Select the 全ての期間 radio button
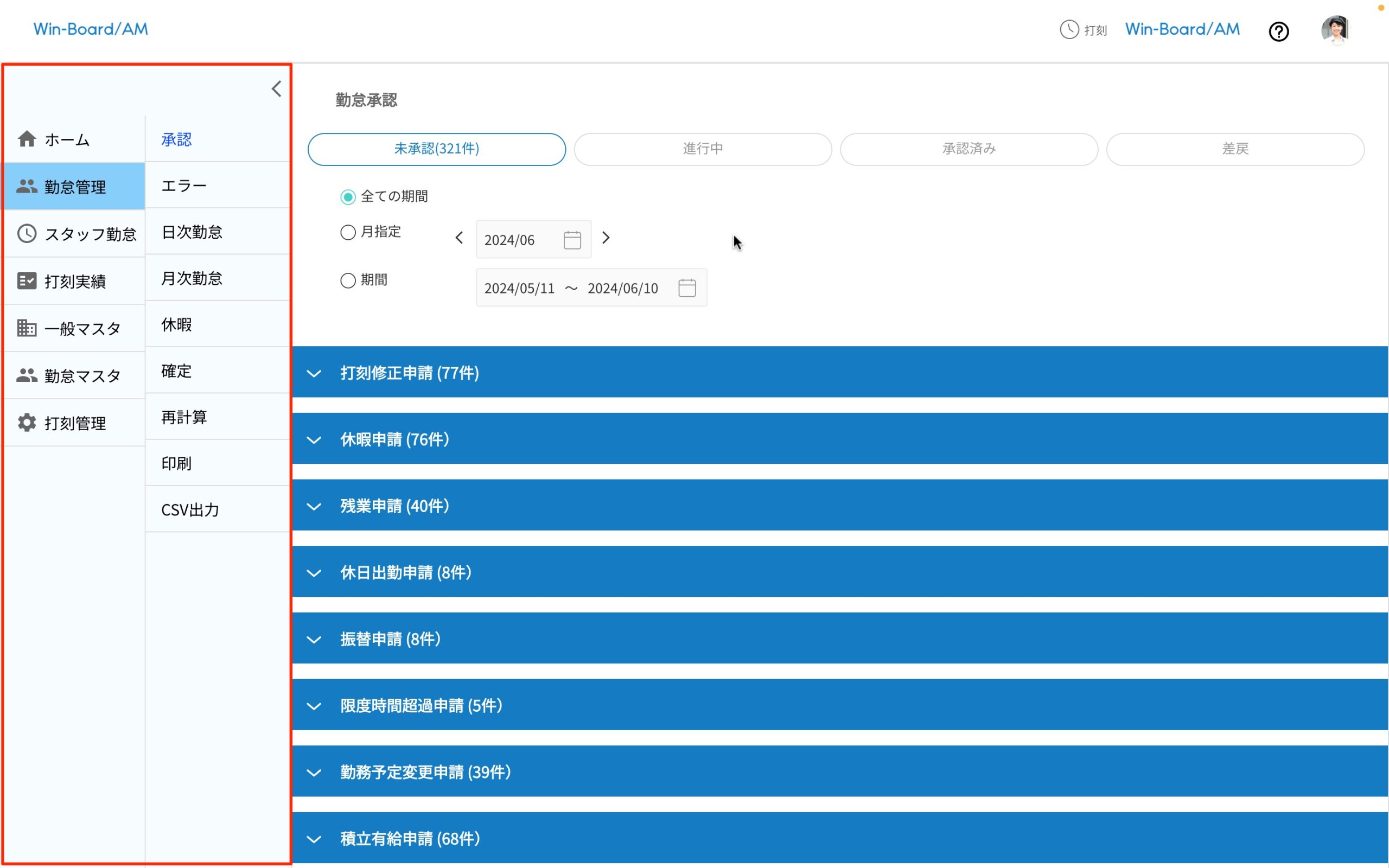The height and width of the screenshot is (868, 1389). [347, 196]
